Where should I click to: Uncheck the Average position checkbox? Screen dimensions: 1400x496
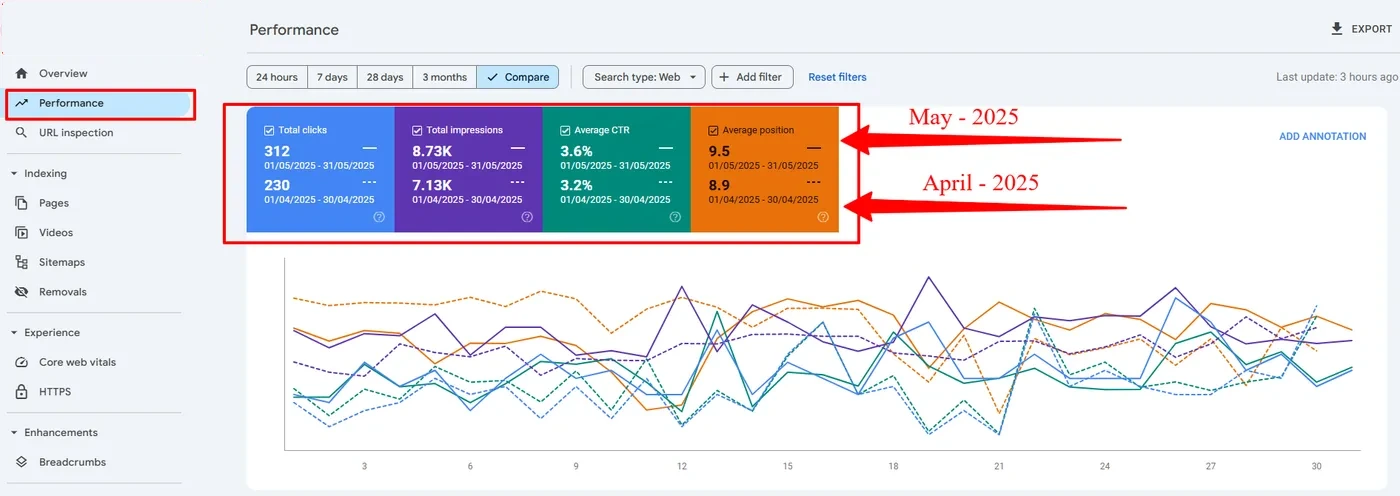coord(713,130)
